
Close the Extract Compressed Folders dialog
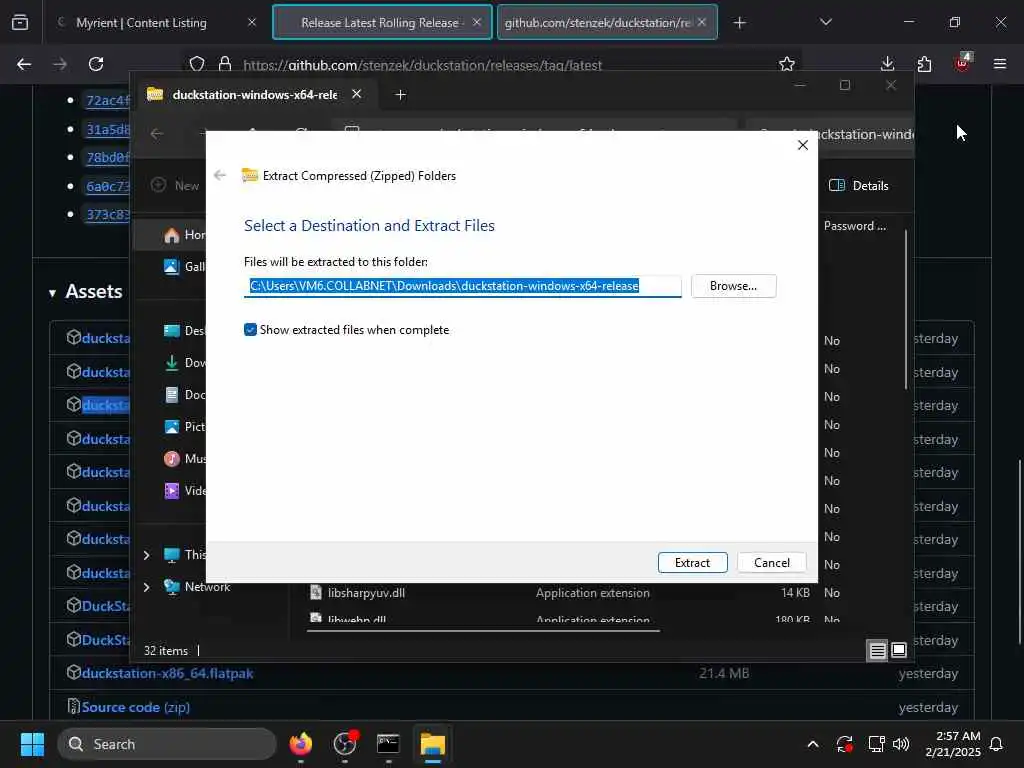803,145
